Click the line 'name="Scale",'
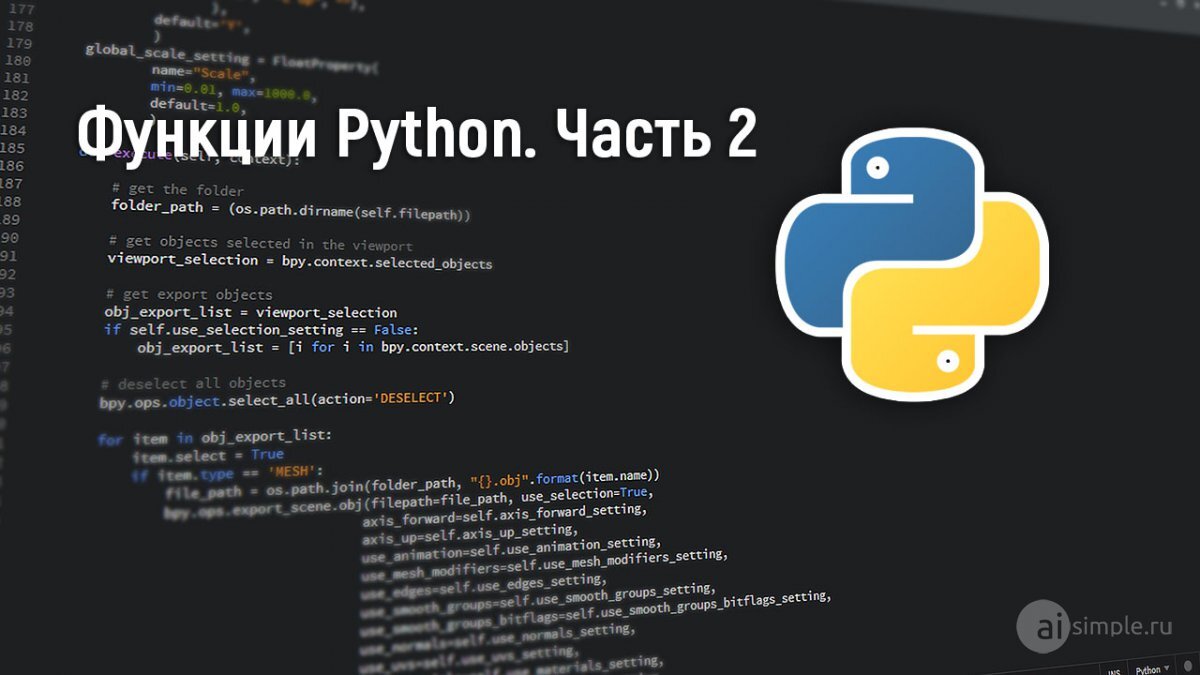This screenshot has width=1200, height=675. tap(205, 73)
